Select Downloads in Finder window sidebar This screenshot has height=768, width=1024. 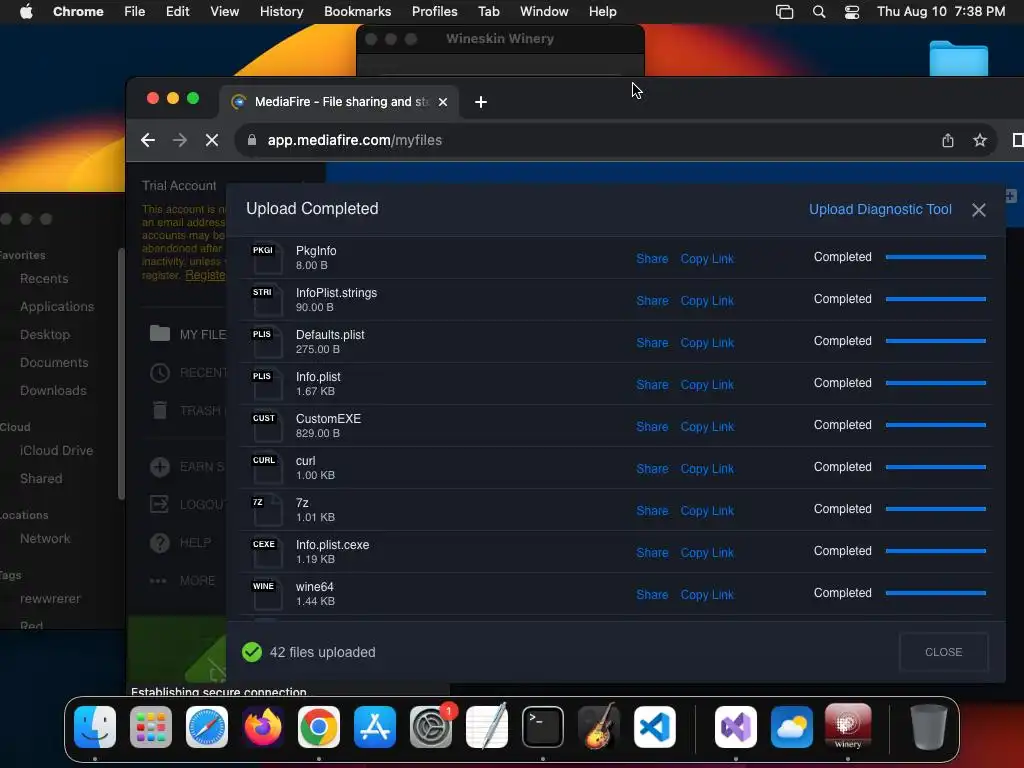[x=53, y=391]
